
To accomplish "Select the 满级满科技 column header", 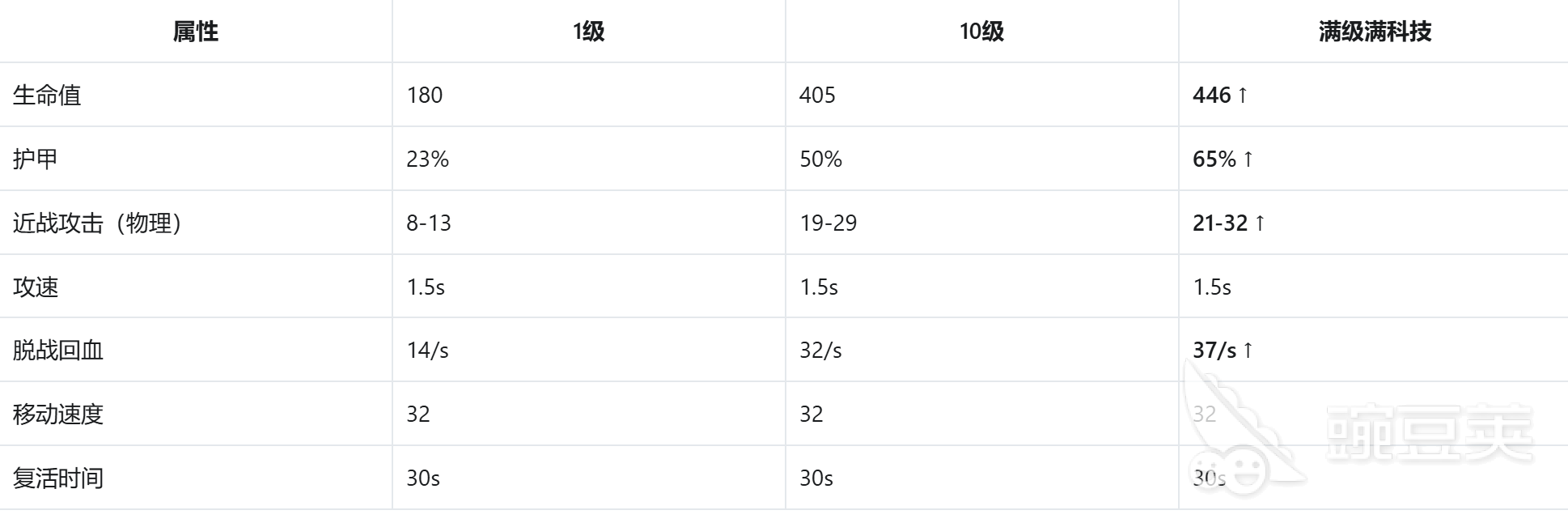I will coord(1375,32).
